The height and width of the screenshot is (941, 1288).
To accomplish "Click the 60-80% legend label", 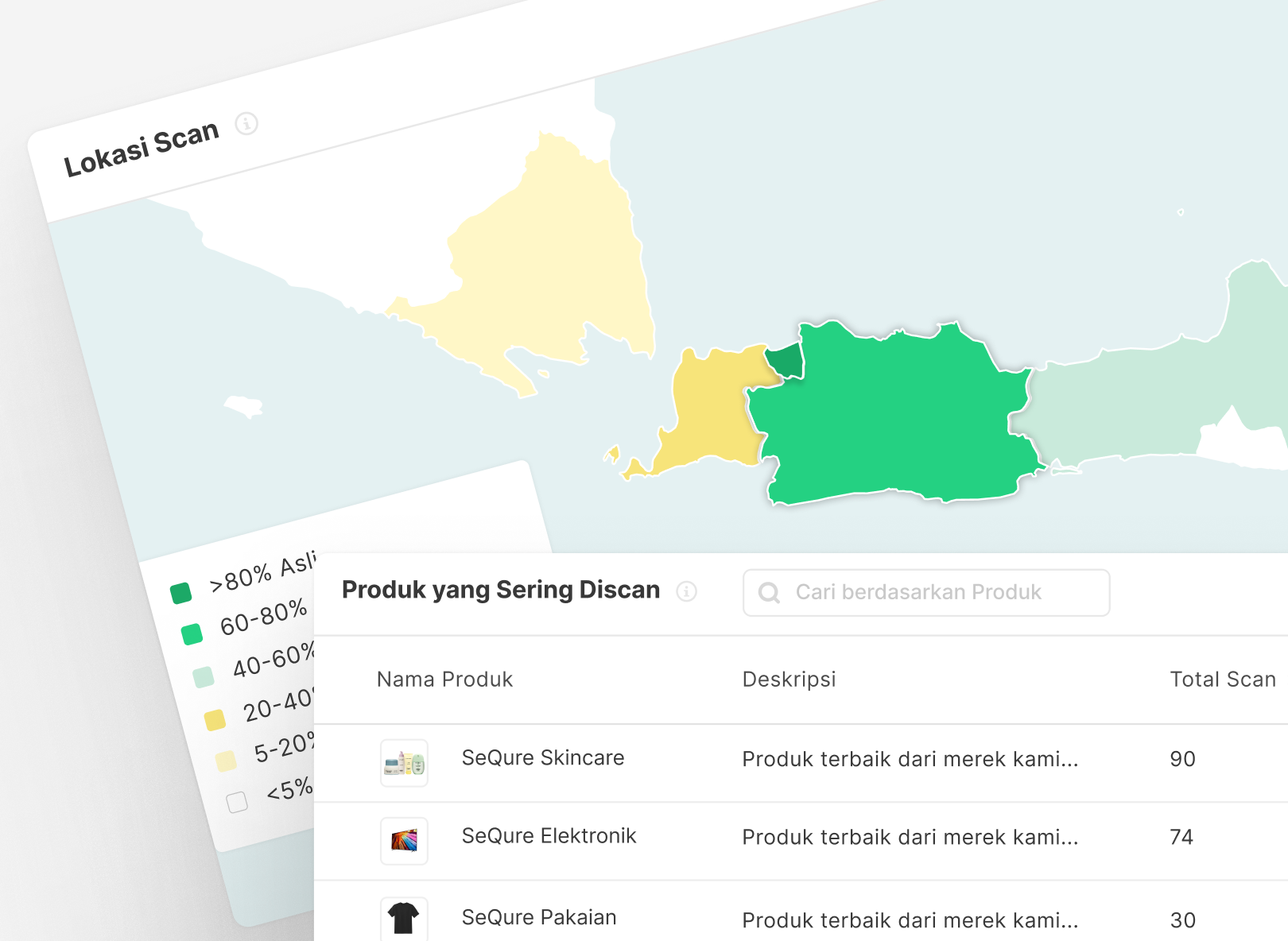I will 263,618.
